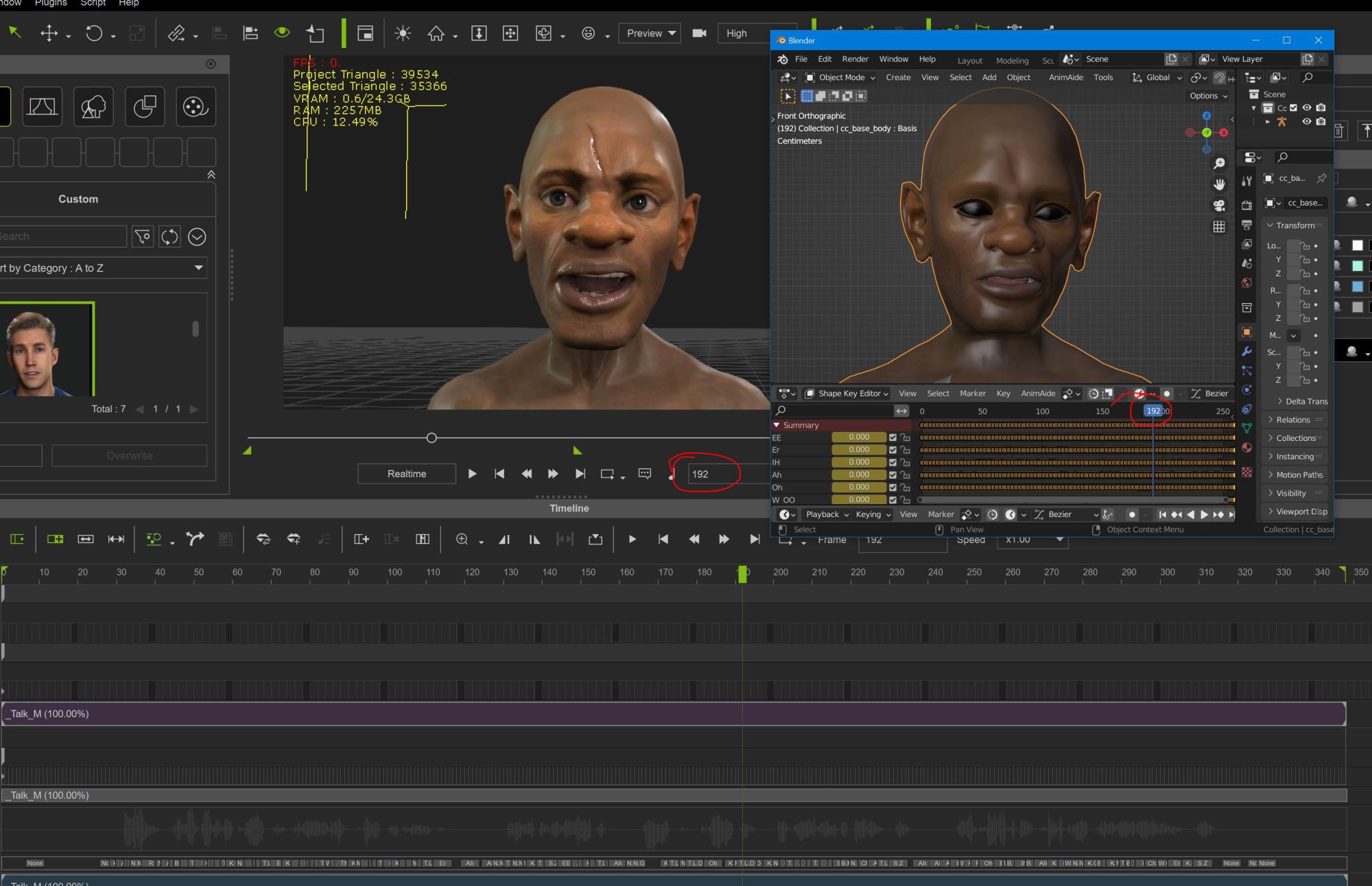Toggle camera view gizmo in Blender
The image size is (1372, 886).
[x=1219, y=205]
